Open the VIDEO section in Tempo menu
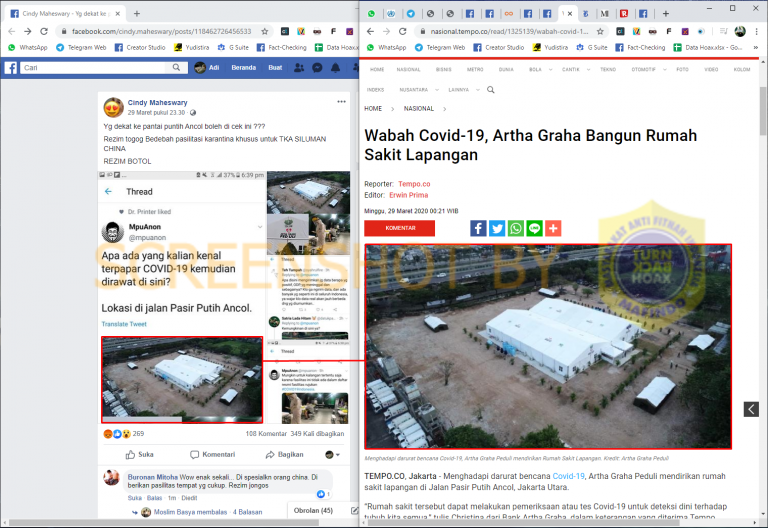Screen dimensions: 768x528 click(x=711, y=70)
